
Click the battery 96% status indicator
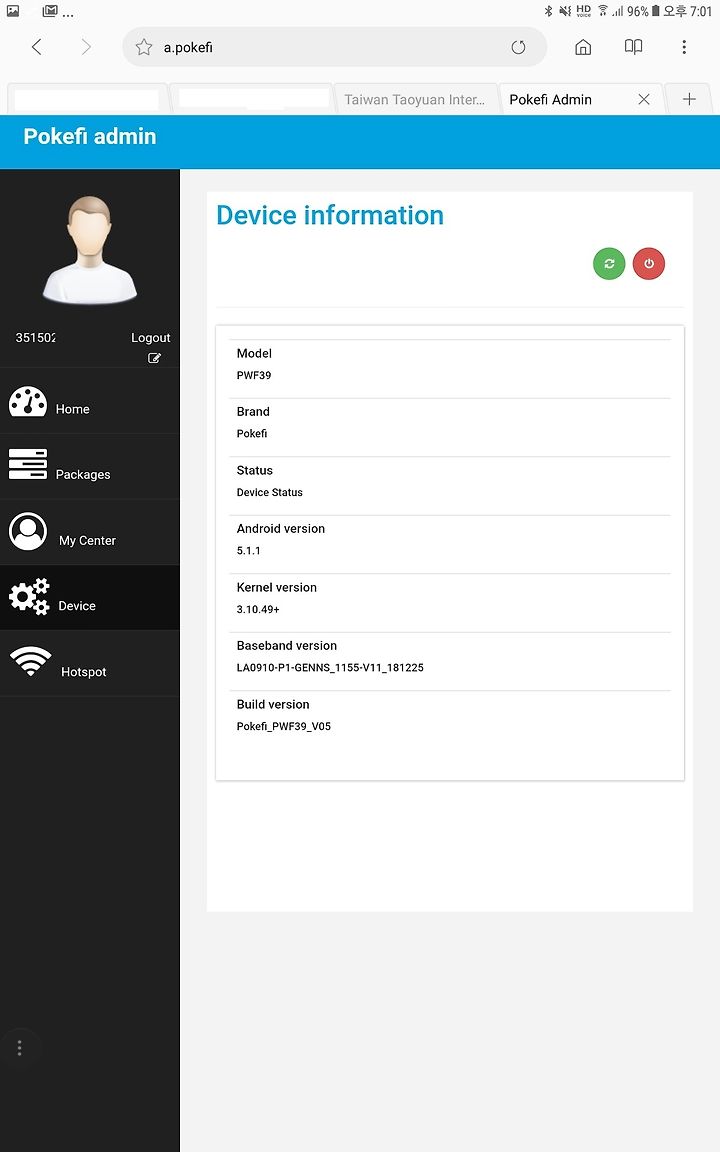(x=643, y=11)
